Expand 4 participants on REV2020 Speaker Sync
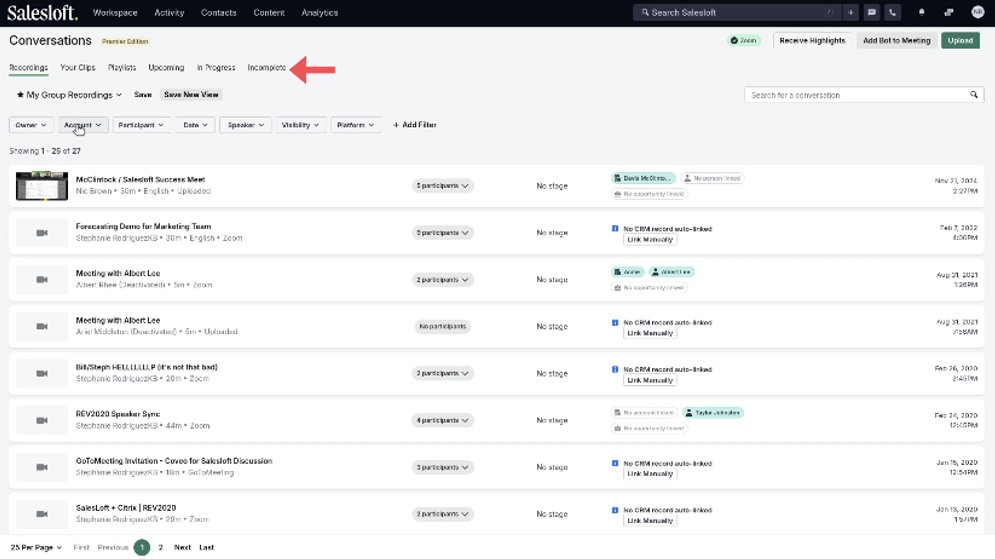 (x=442, y=421)
